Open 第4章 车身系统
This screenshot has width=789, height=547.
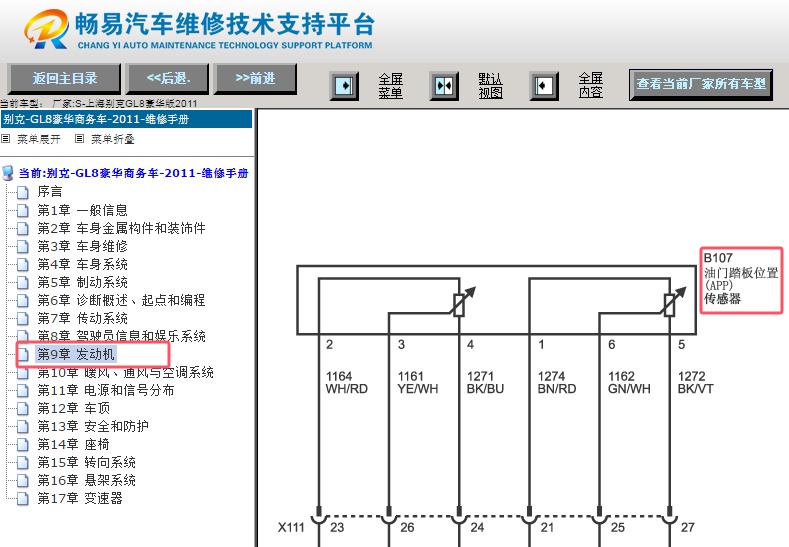tap(83, 264)
